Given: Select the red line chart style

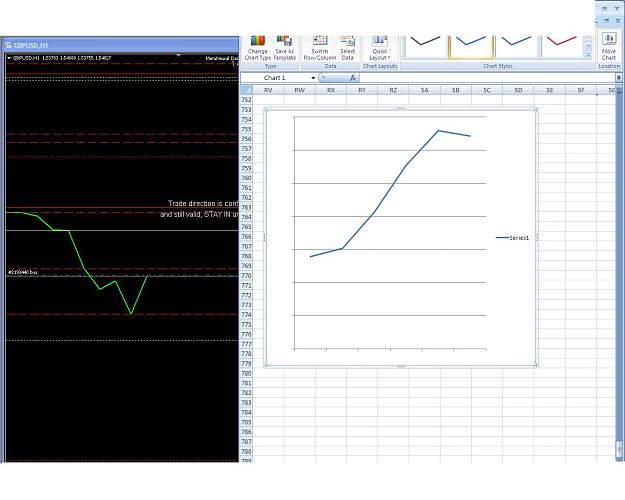Looking at the screenshot, I should pyautogui.click(x=562, y=46).
